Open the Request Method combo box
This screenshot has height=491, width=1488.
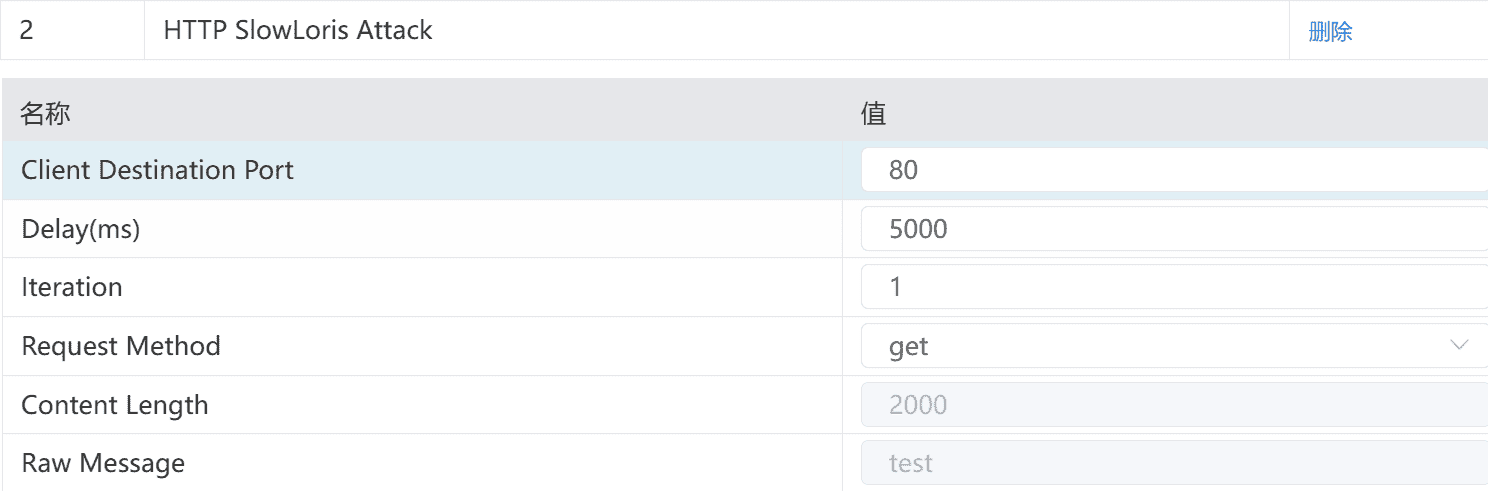point(1170,346)
